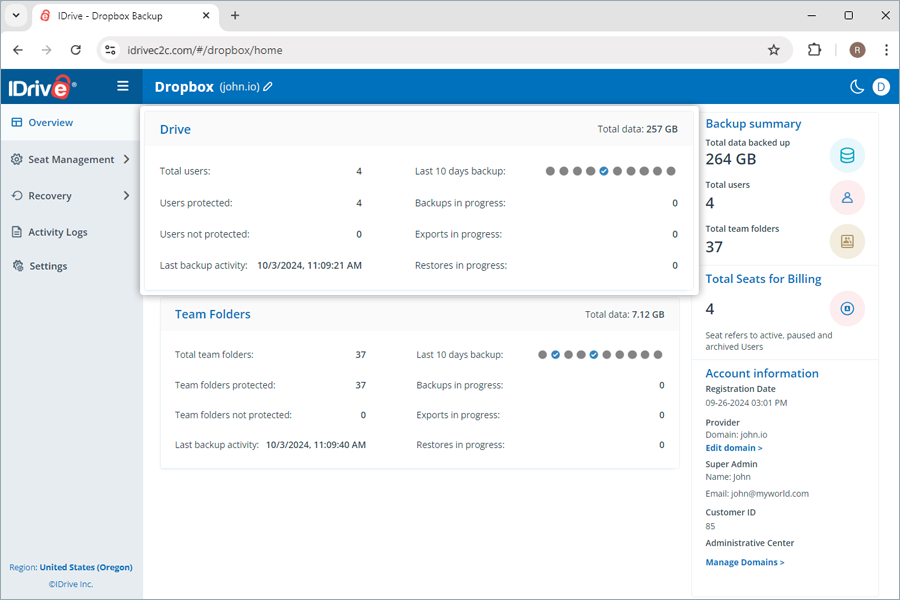Viewport: 900px width, 600px height.
Task: Open the Manage Domains link
Action: point(744,562)
